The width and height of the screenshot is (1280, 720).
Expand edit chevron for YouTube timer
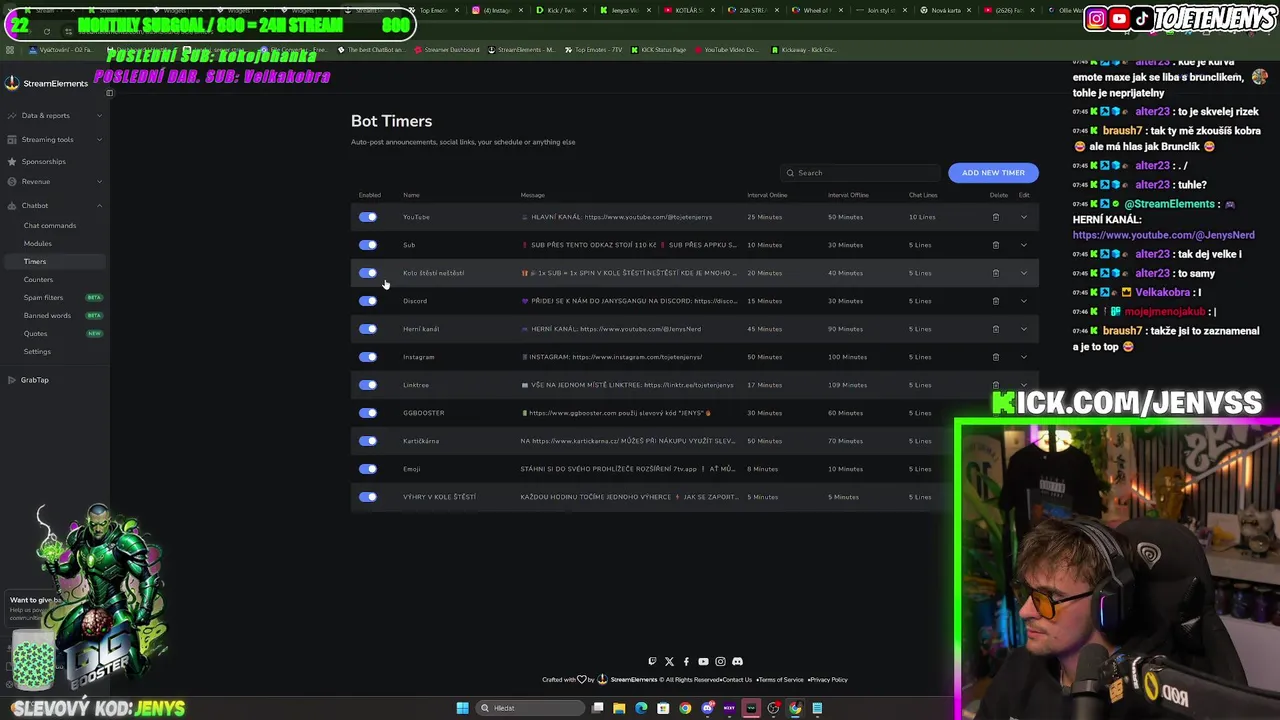[x=1023, y=217]
